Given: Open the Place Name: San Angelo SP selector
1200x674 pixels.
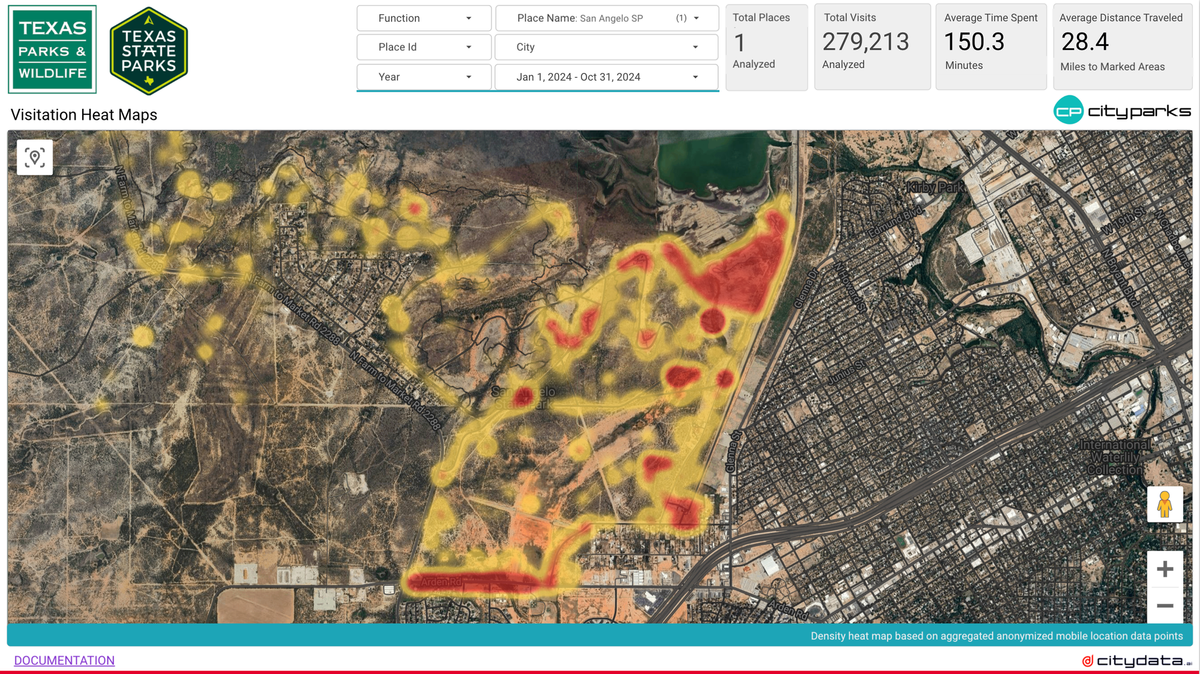Looking at the screenshot, I should [606, 17].
